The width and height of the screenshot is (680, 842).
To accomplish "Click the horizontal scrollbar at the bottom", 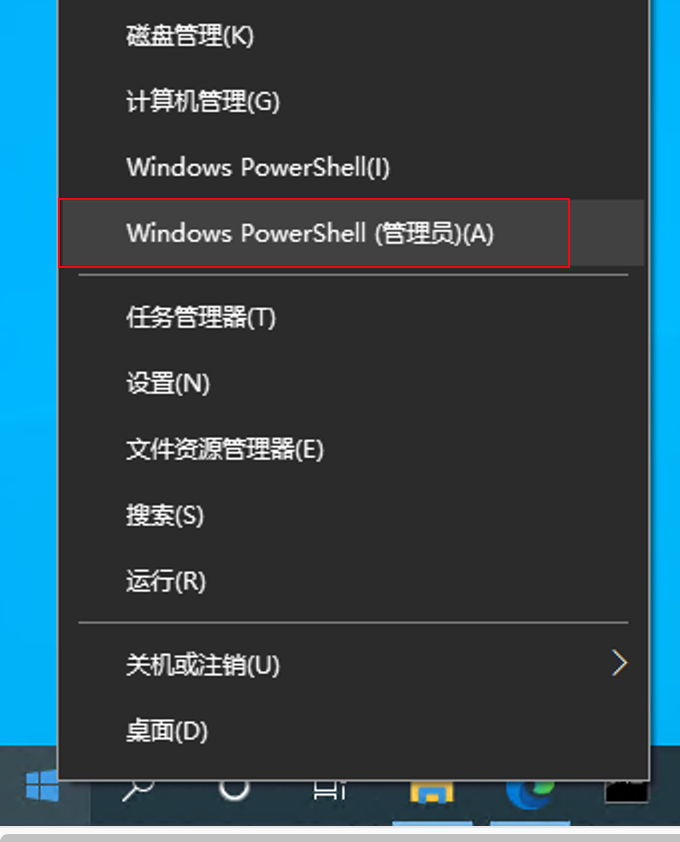I will click(x=340, y=837).
